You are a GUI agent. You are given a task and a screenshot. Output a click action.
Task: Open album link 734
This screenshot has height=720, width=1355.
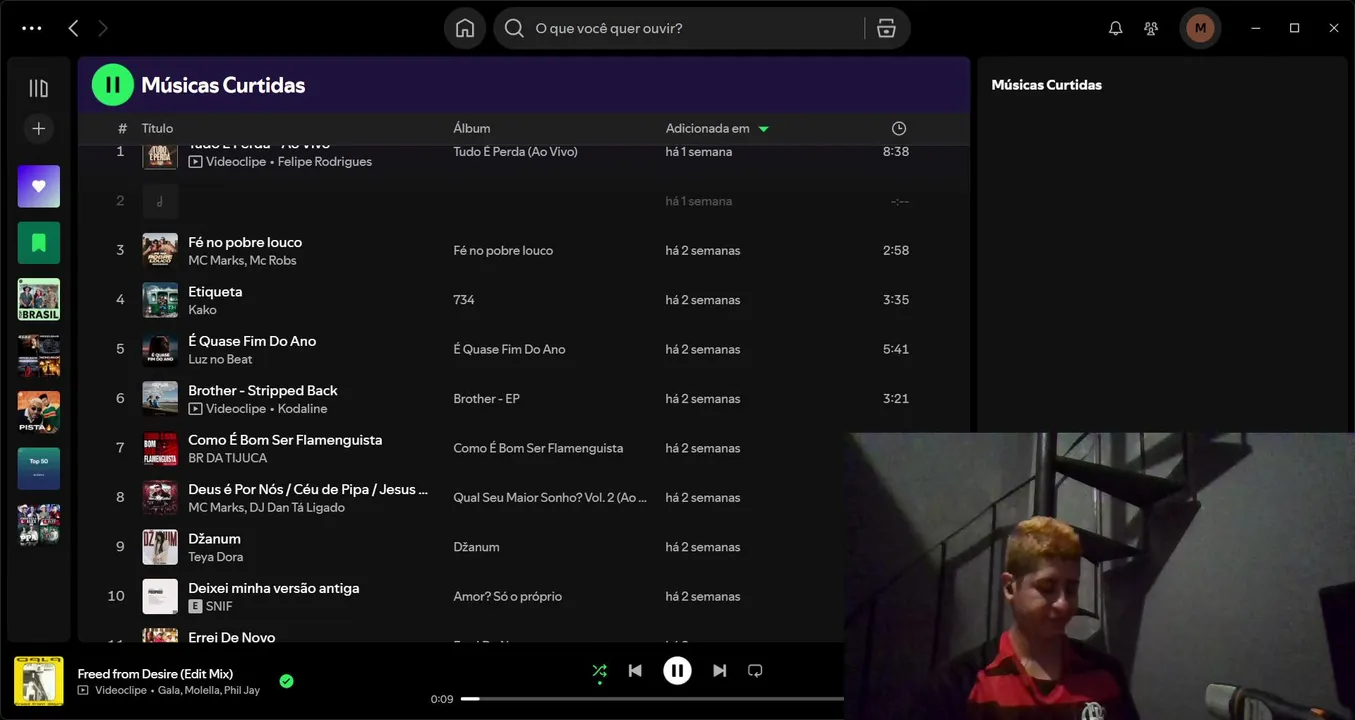coord(463,300)
